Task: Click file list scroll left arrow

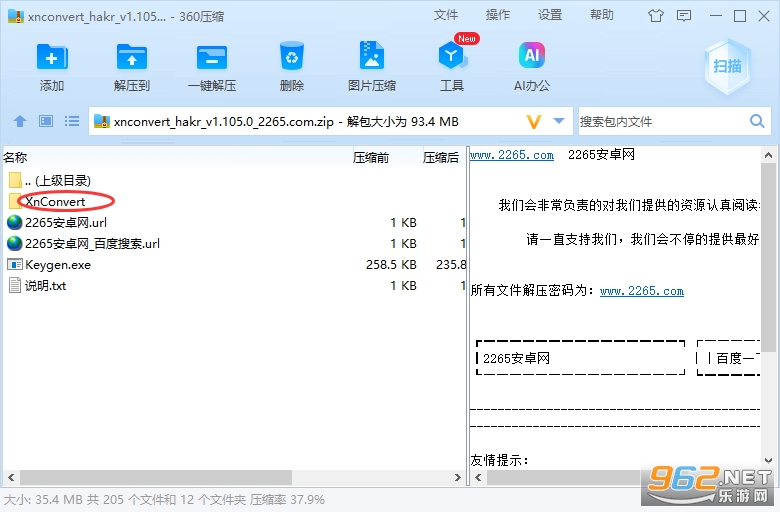Action: pyautogui.click(x=11, y=478)
